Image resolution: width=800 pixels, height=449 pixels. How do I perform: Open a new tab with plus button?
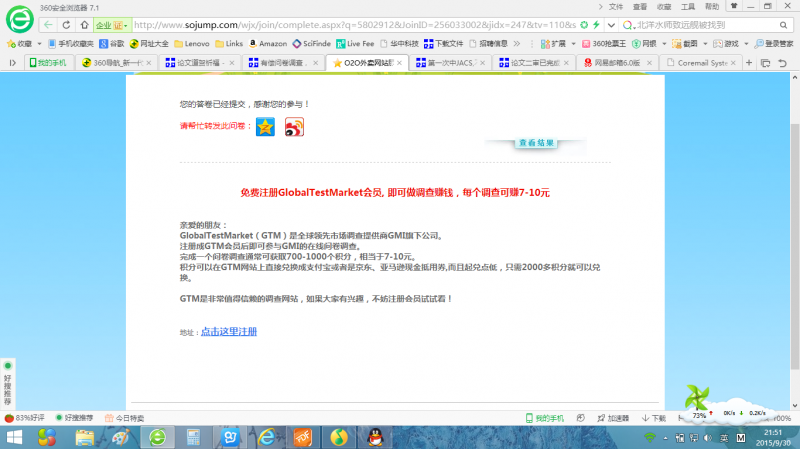coord(749,63)
